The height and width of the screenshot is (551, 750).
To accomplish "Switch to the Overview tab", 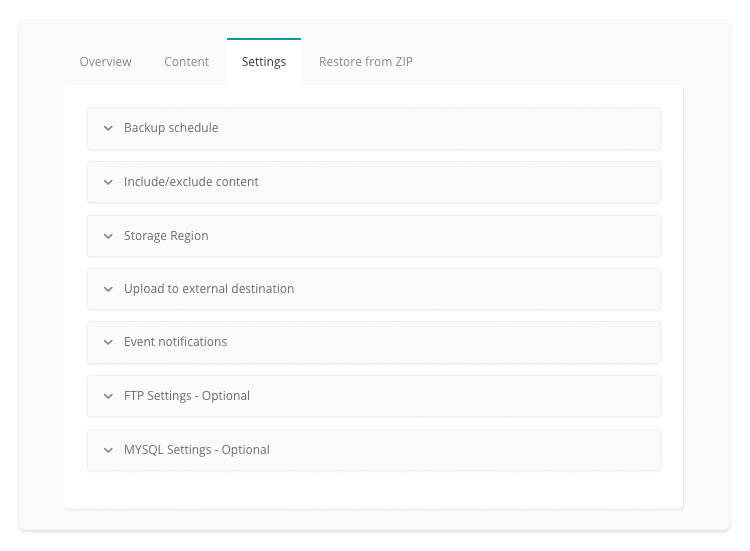I will pos(105,62).
